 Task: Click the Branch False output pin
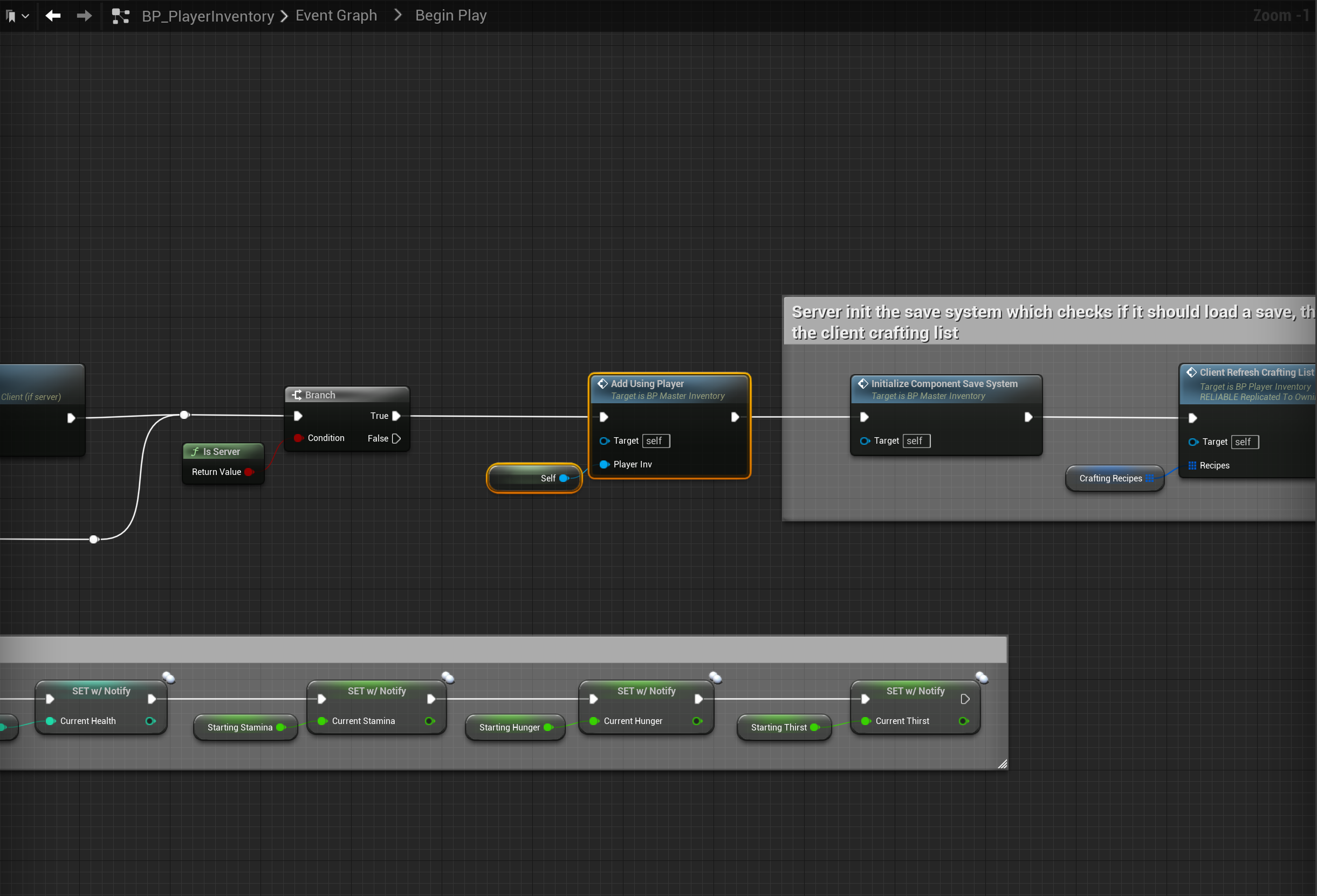[397, 438]
